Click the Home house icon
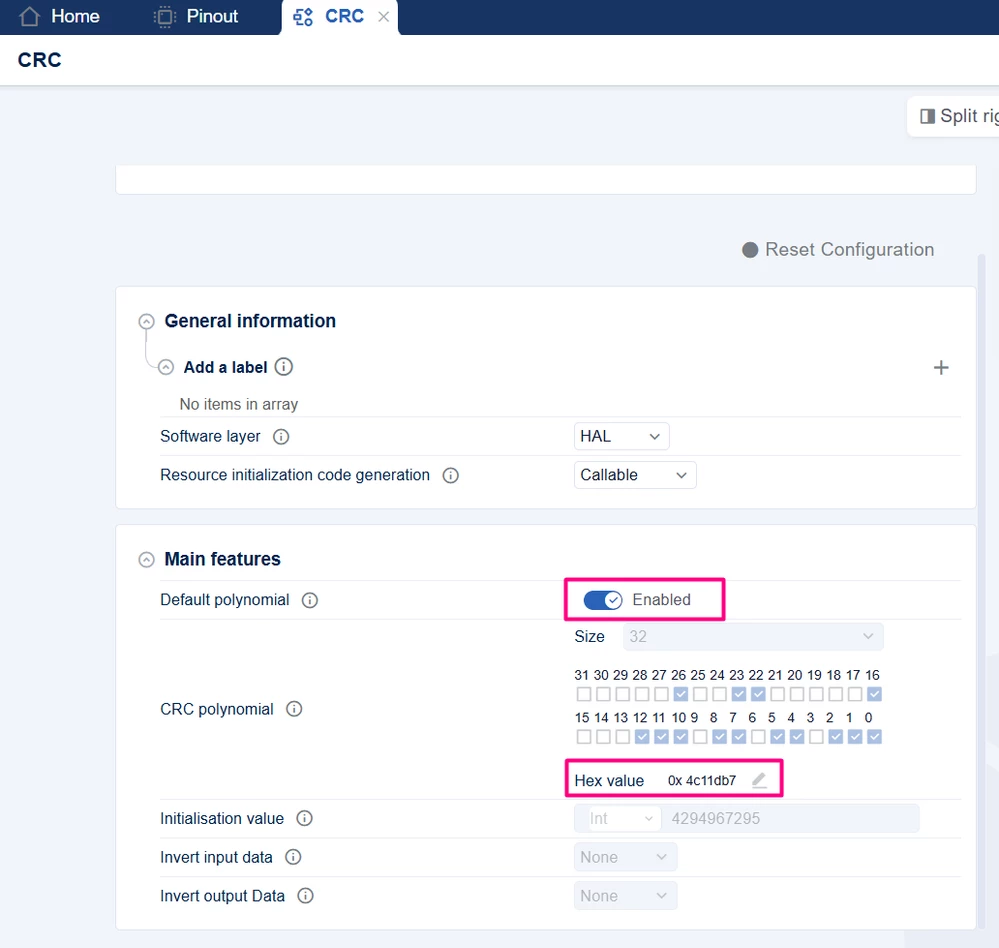The image size is (999, 948). tap(29, 17)
